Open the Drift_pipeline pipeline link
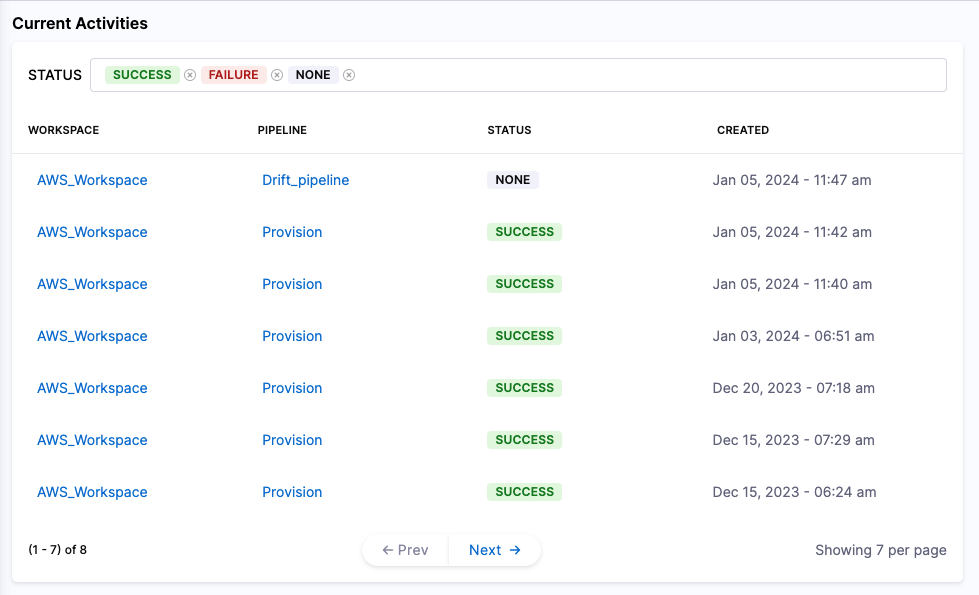979x595 pixels. (x=305, y=180)
